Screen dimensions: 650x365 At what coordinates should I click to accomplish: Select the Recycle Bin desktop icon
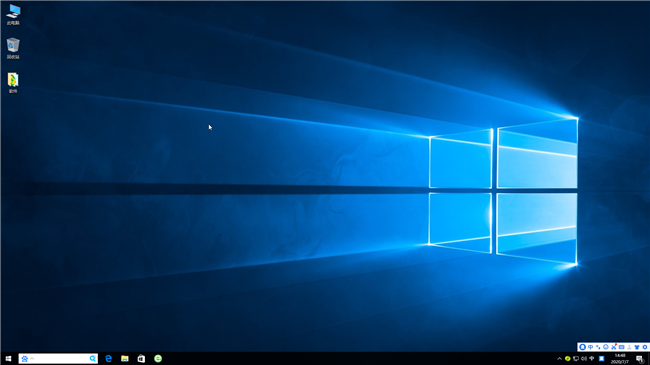[13, 48]
